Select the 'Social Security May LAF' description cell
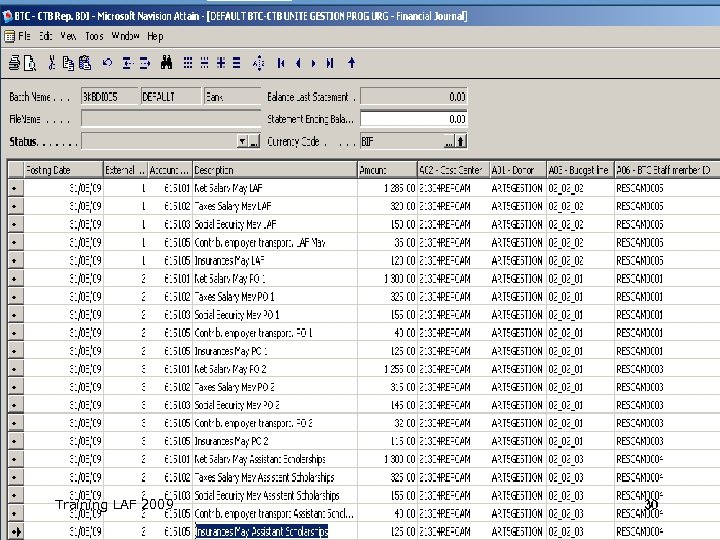This screenshot has height=540, width=720. point(275,225)
